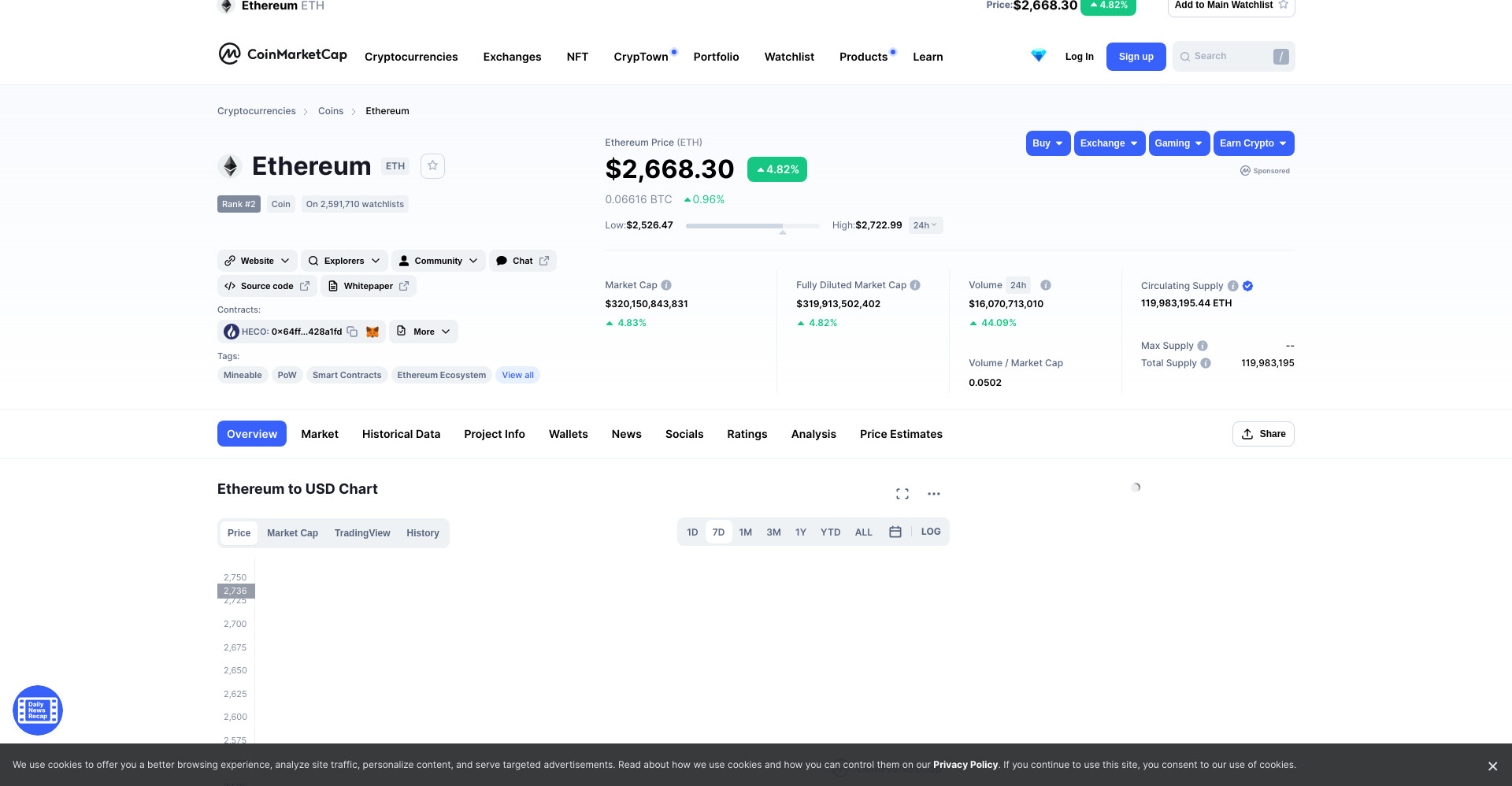
Task: Open the Chat external link
Action: click(523, 261)
